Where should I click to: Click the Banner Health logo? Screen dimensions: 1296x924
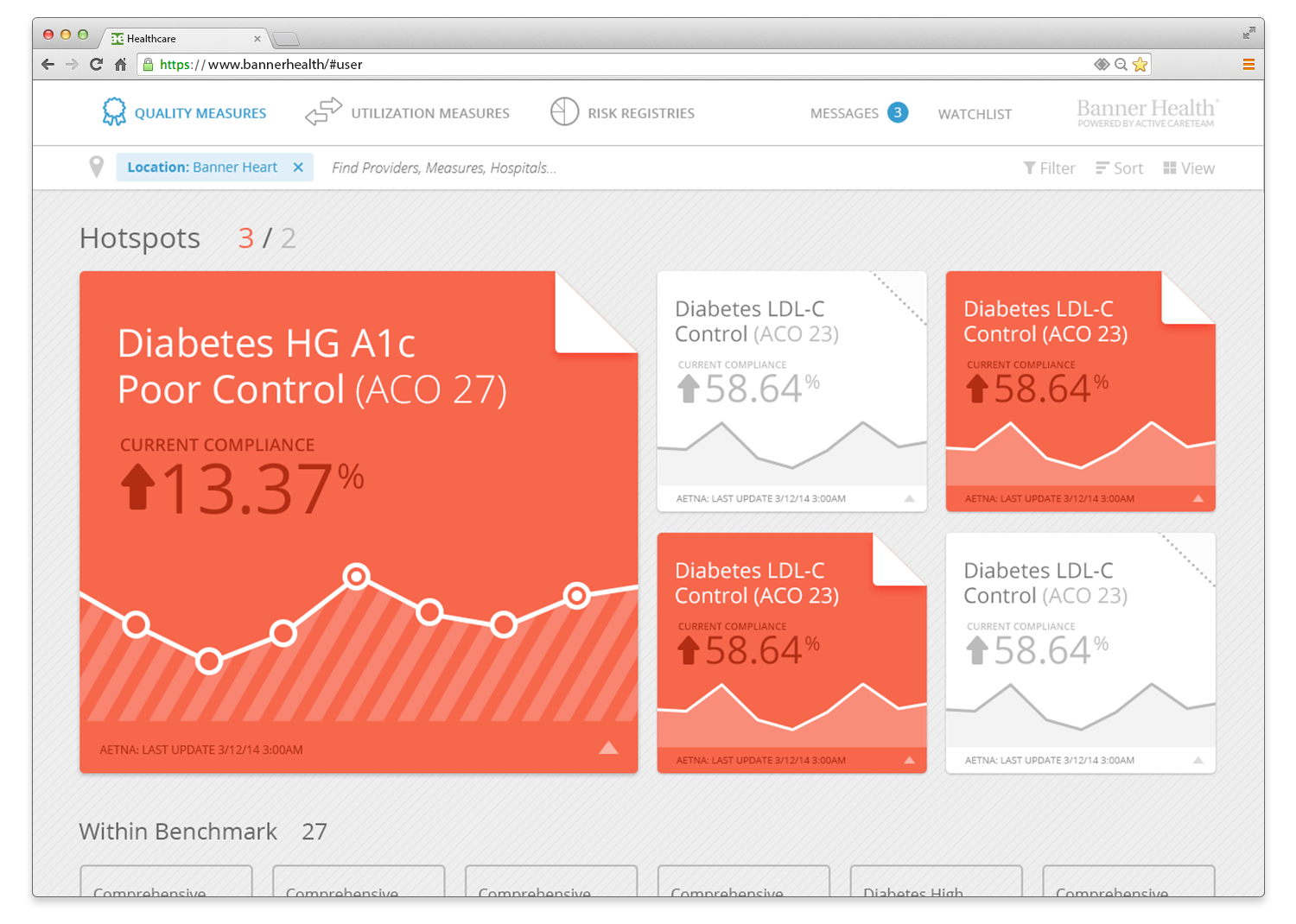coord(1147,112)
